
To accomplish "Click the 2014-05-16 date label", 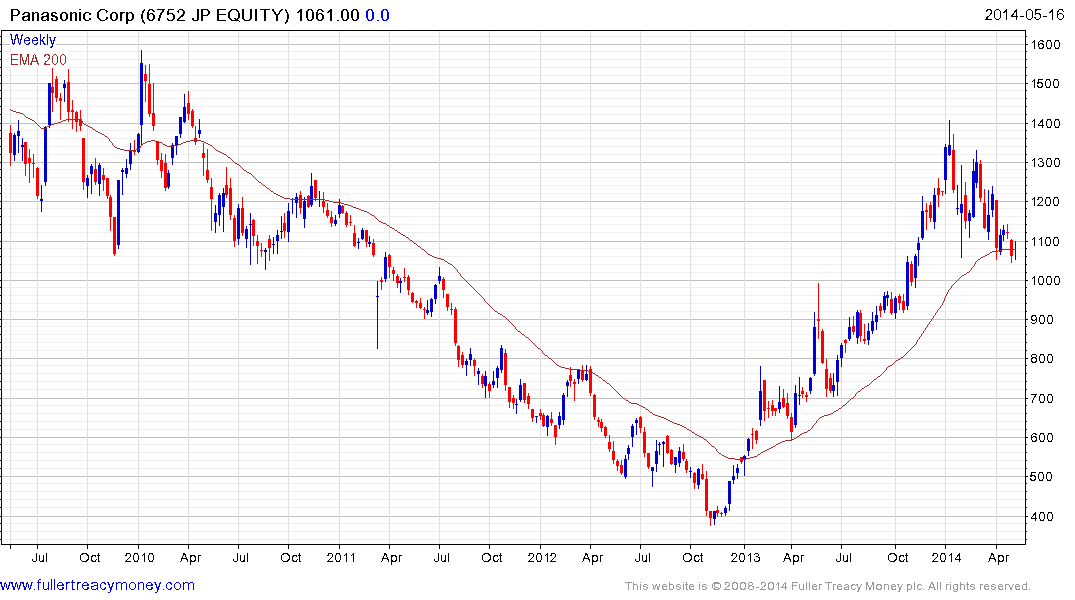I will (x=1027, y=15).
